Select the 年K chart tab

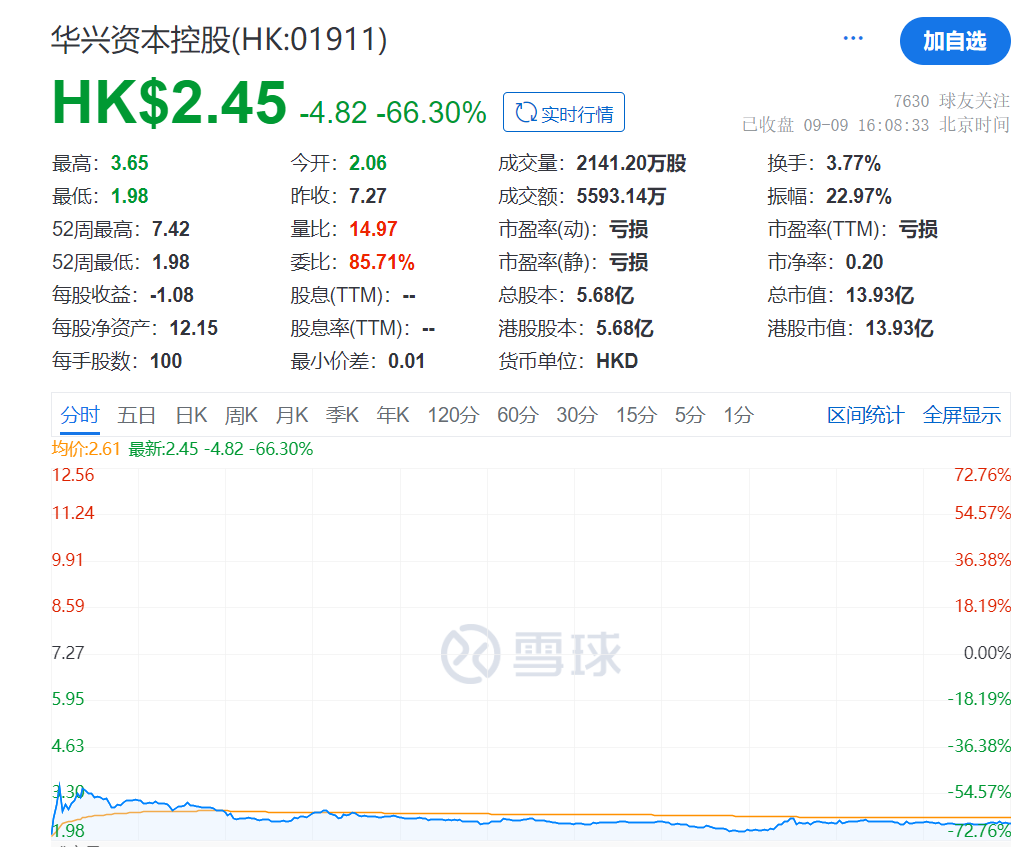pos(393,415)
